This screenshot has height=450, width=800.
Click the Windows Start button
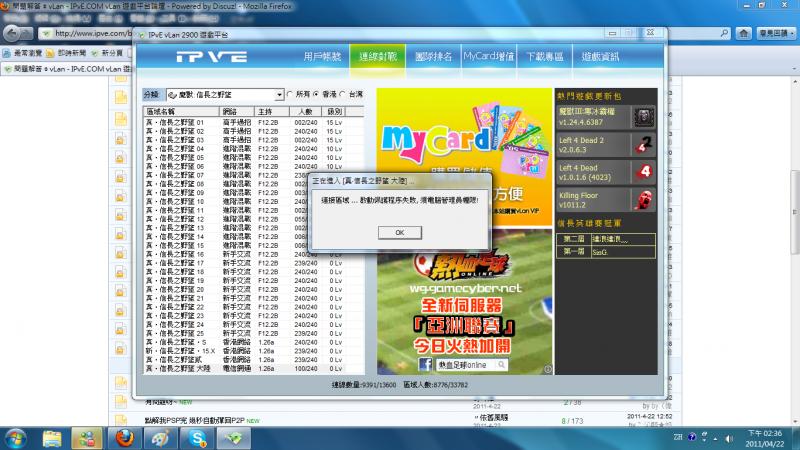(x=17, y=438)
